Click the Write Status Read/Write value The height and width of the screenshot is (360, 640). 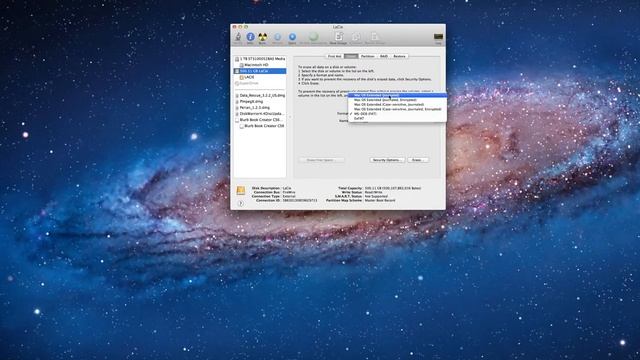tap(373, 192)
